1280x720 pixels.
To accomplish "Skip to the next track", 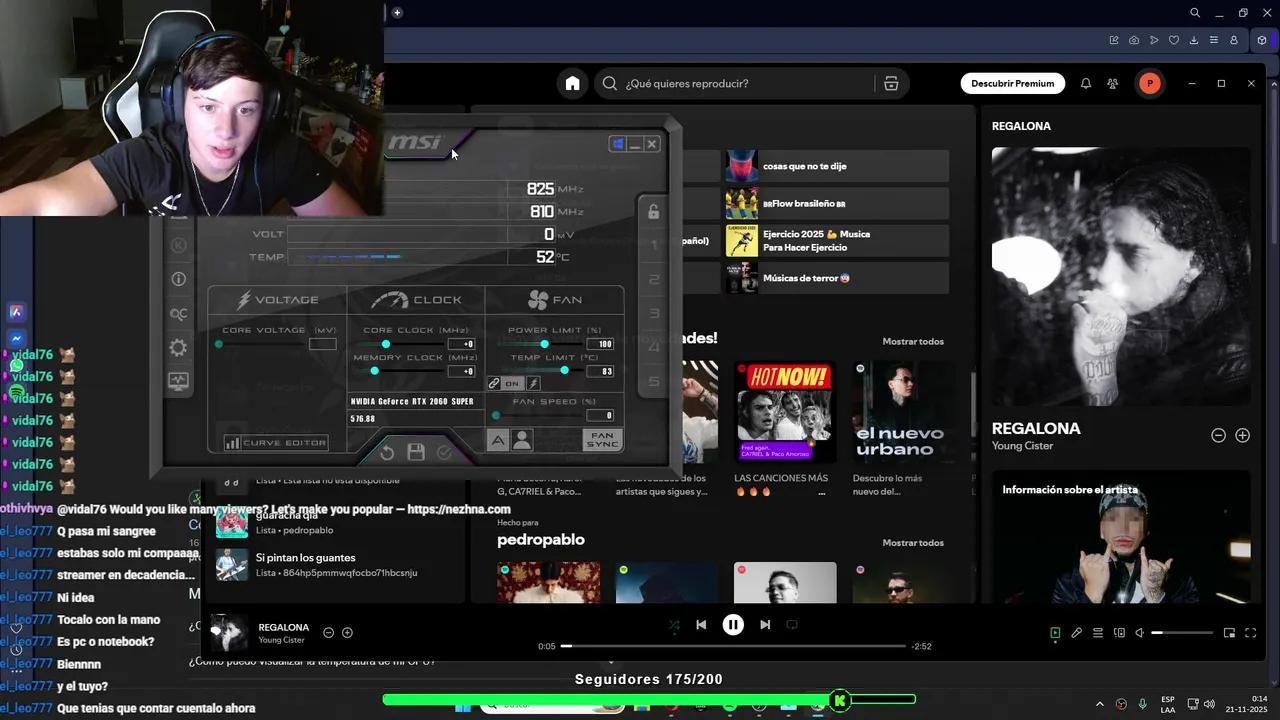I will (765, 624).
